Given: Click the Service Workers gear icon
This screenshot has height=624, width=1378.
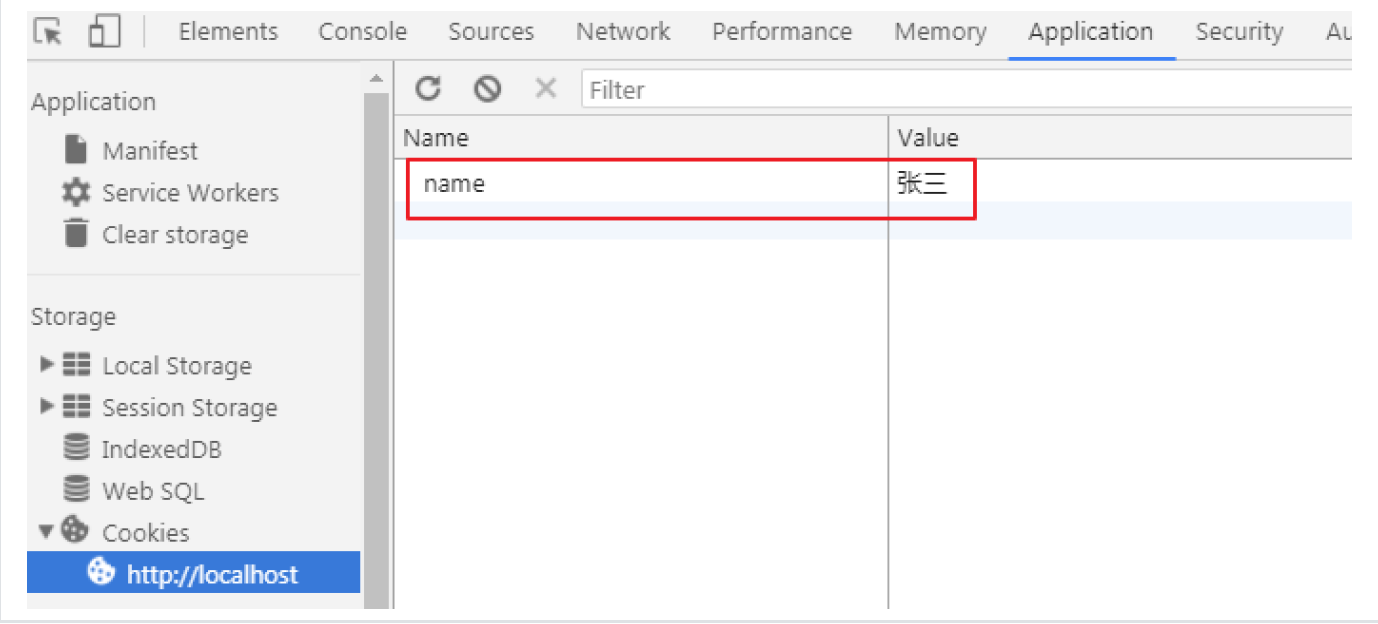Looking at the screenshot, I should [x=76, y=192].
